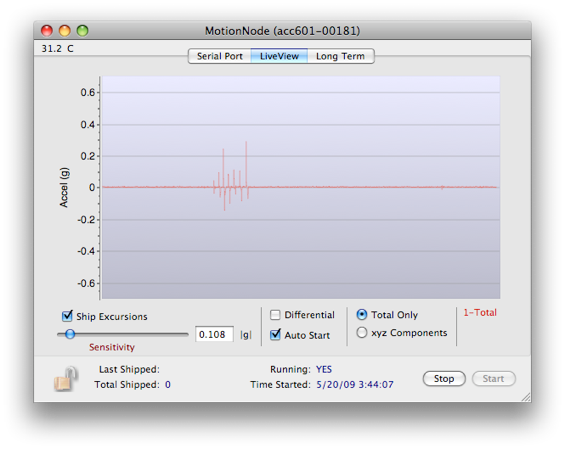Click the red close window button

pyautogui.click(x=47, y=31)
